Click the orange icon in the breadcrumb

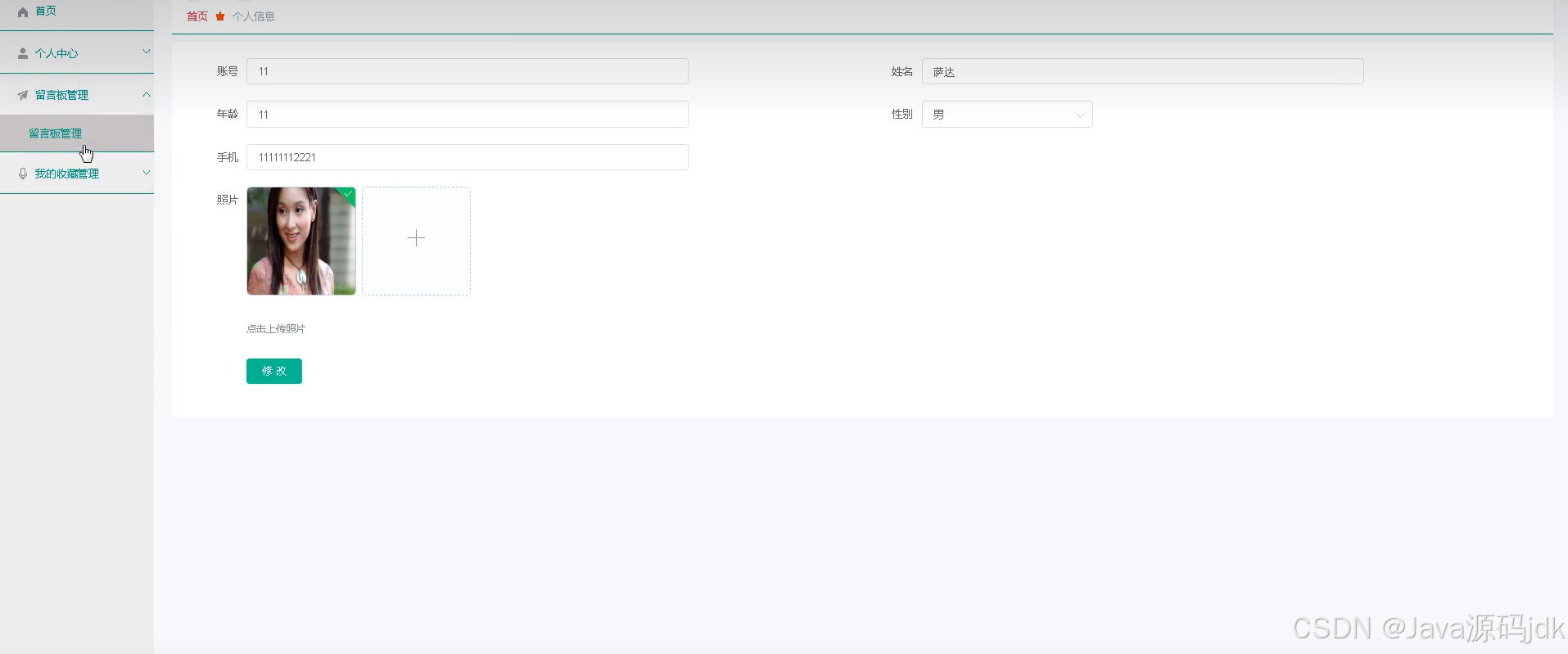coord(220,16)
